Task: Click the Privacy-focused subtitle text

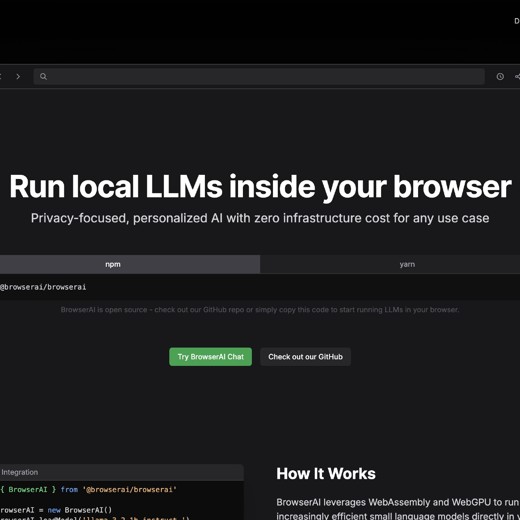Action: (x=260, y=218)
